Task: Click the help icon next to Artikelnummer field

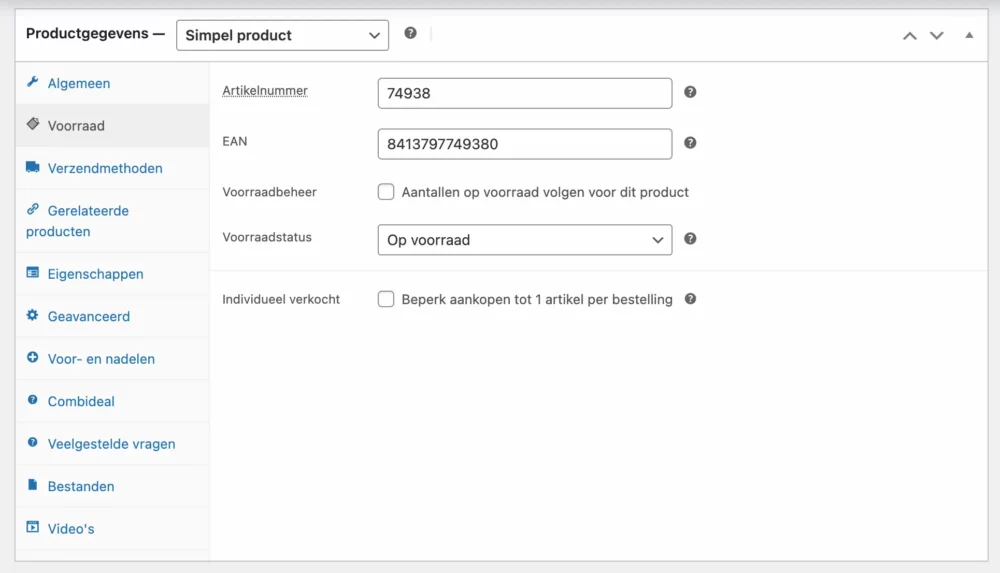Action: (x=690, y=92)
